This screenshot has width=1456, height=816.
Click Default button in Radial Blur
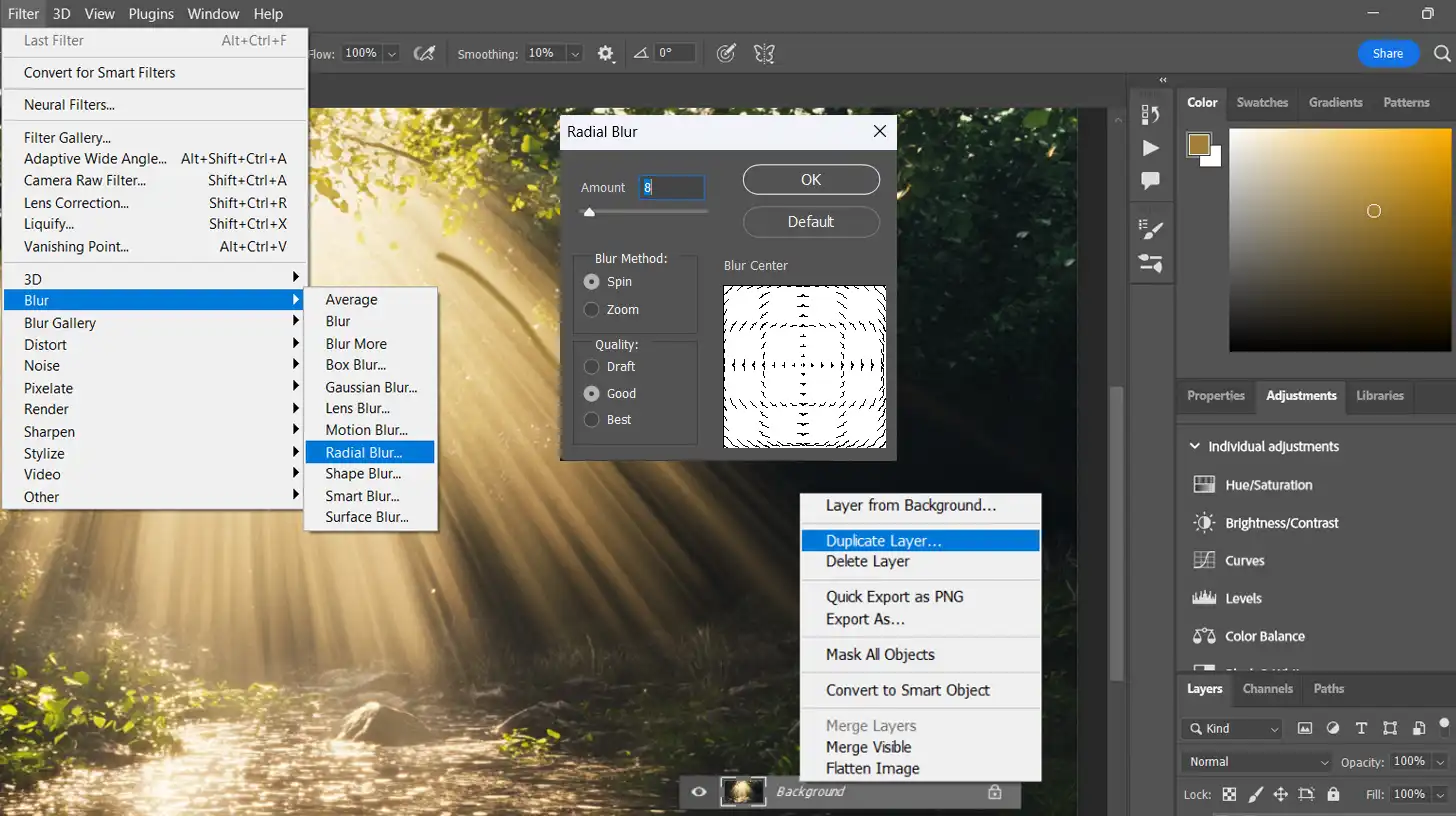tap(811, 222)
